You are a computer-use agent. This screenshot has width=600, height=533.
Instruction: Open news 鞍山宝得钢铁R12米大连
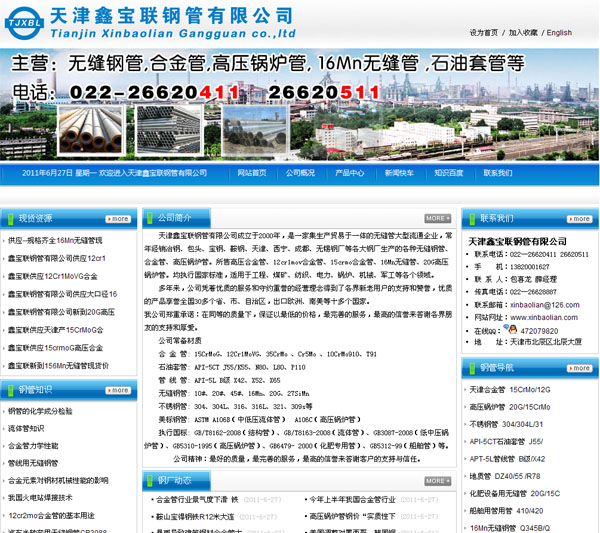click(195, 517)
